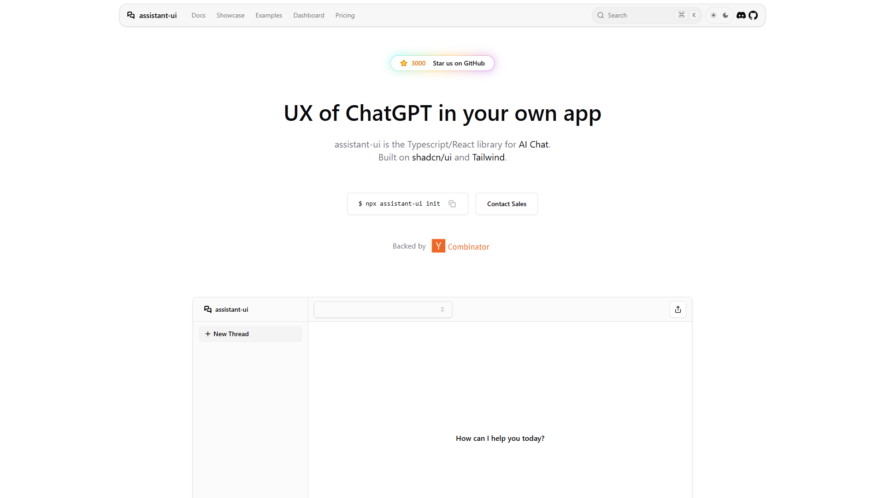Open the model selector dropdown in the demo
This screenshot has height=498, width=885.
(x=383, y=309)
